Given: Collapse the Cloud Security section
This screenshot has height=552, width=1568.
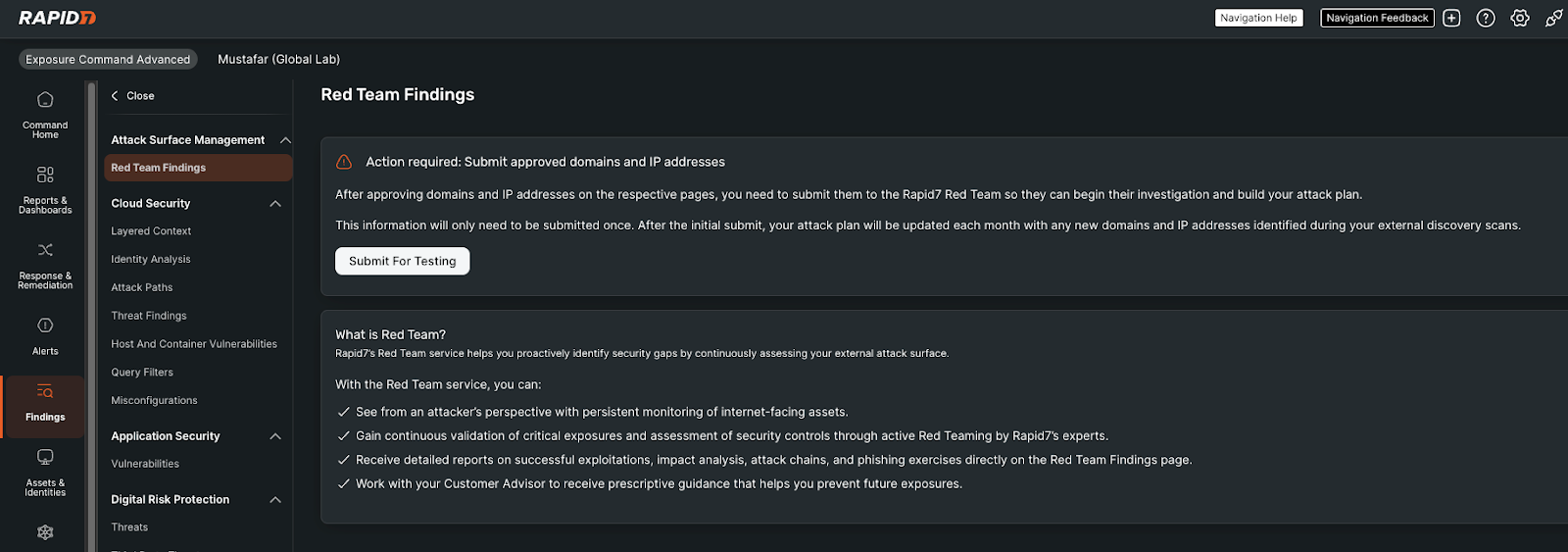Looking at the screenshot, I should pos(275,204).
